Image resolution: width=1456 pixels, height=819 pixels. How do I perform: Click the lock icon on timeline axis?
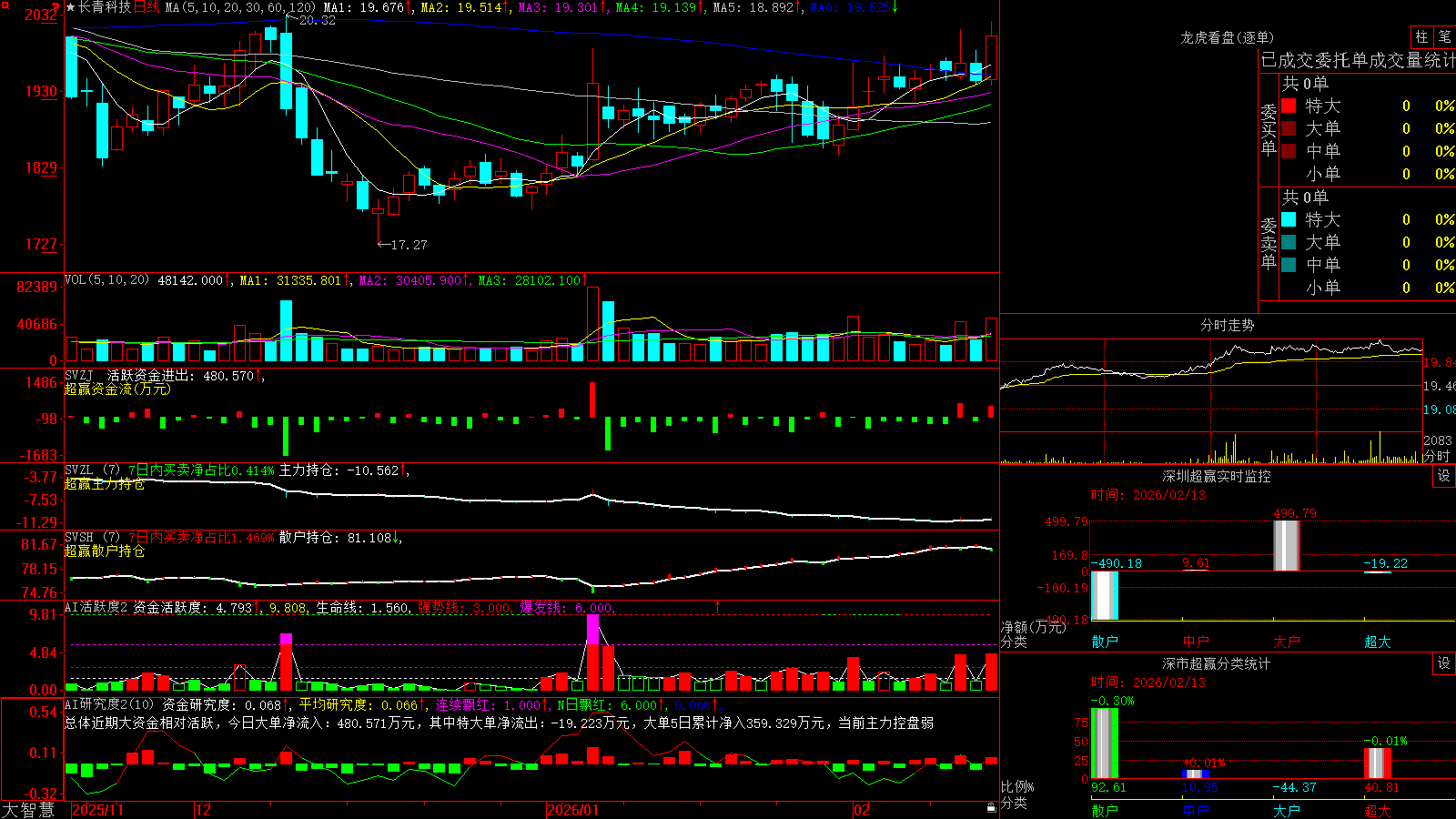click(x=991, y=808)
